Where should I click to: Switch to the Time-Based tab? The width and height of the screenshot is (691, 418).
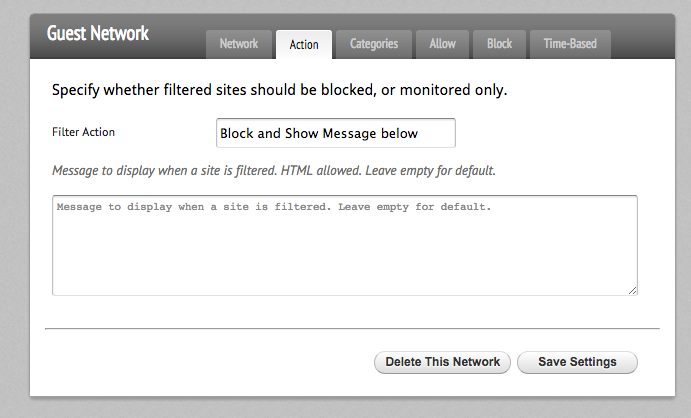point(570,44)
